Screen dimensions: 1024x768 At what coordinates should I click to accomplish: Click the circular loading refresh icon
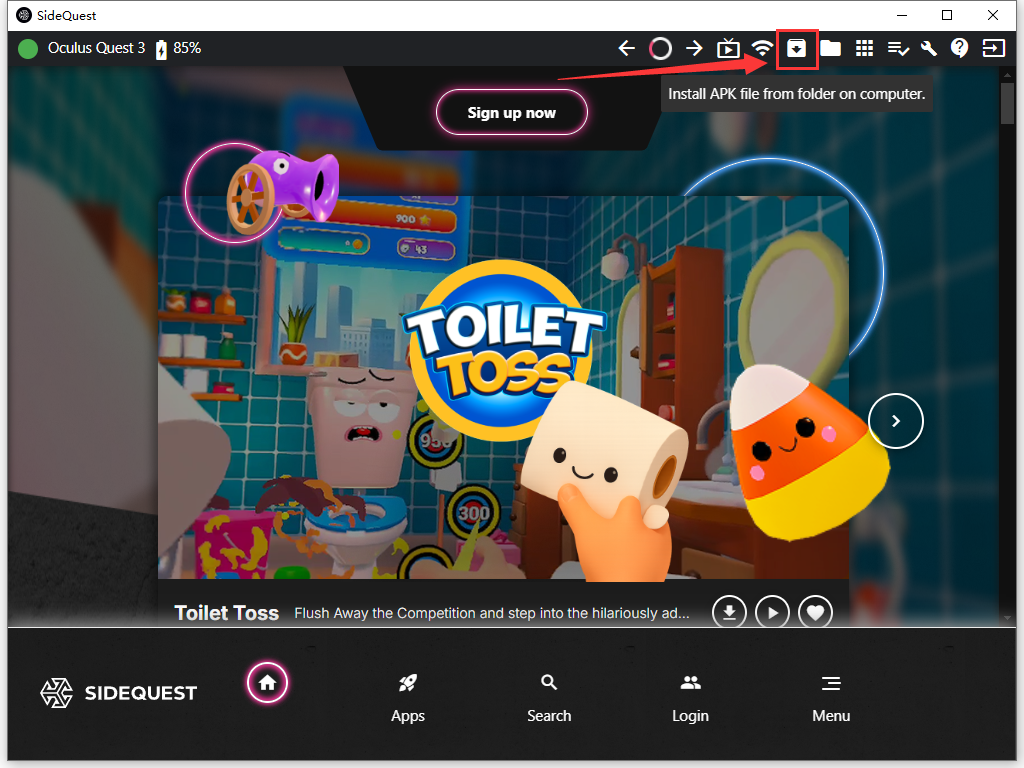660,48
